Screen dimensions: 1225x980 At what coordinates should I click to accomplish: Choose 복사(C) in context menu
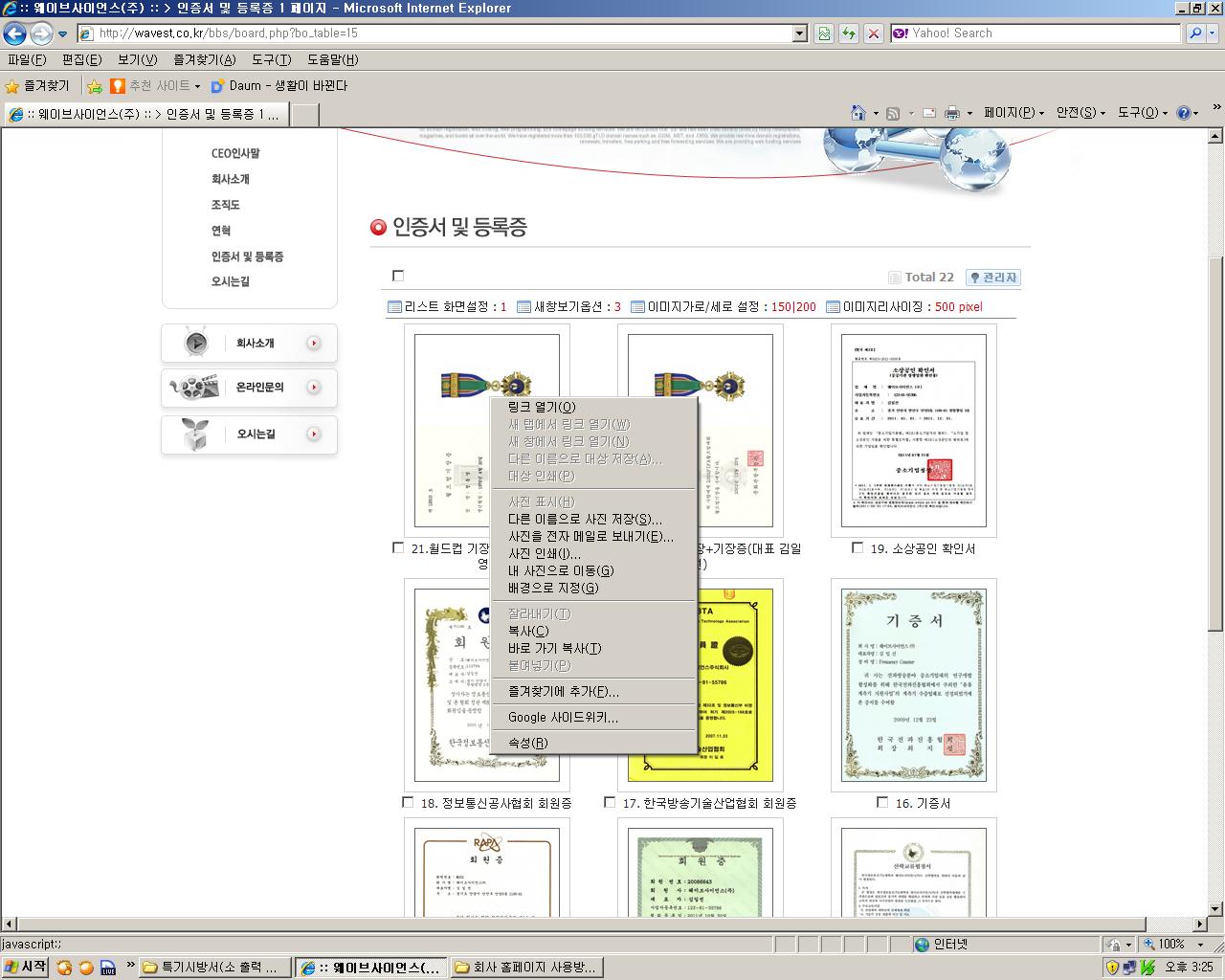click(594, 631)
